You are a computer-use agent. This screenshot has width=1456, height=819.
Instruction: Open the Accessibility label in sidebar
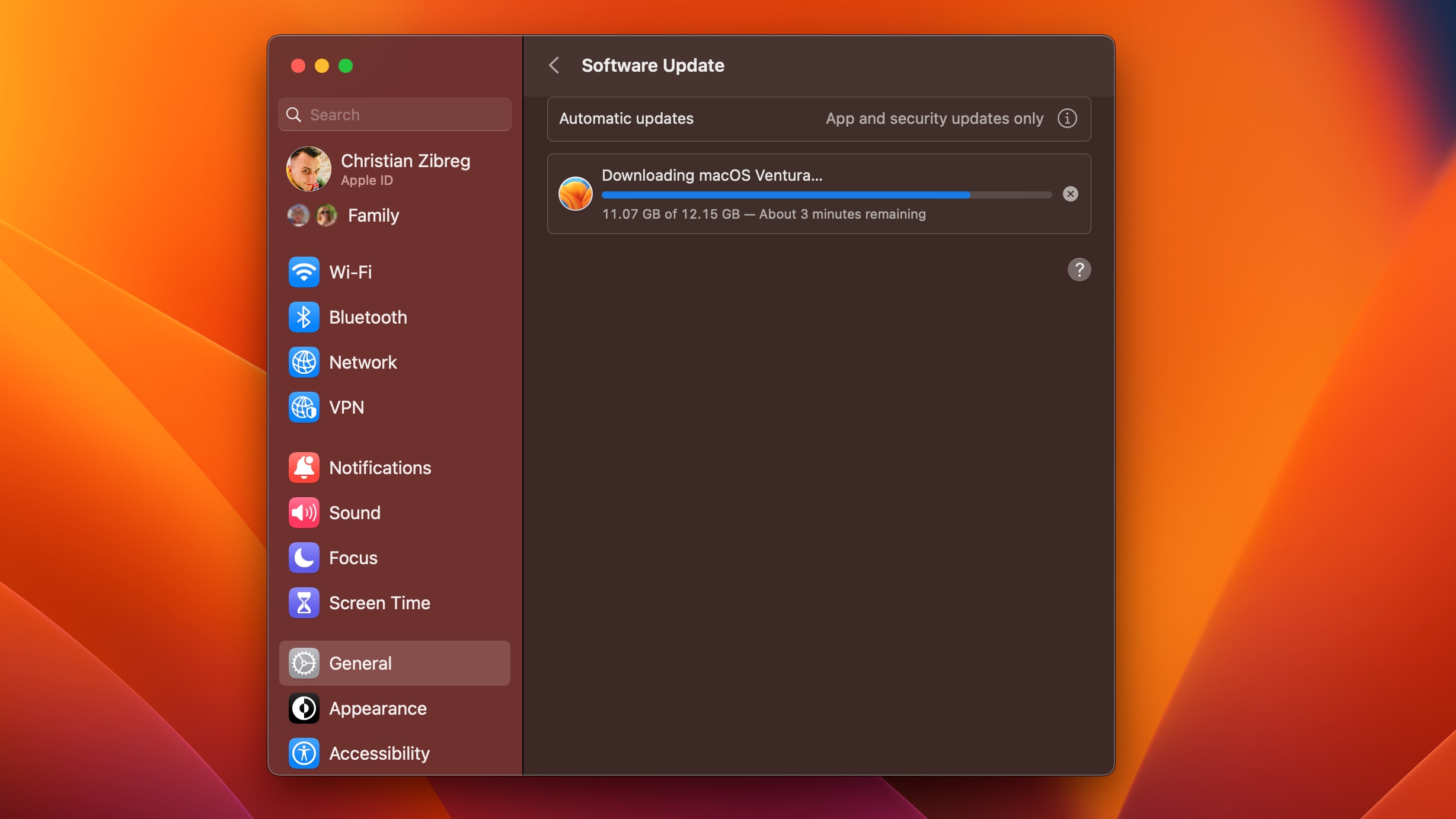(x=379, y=753)
